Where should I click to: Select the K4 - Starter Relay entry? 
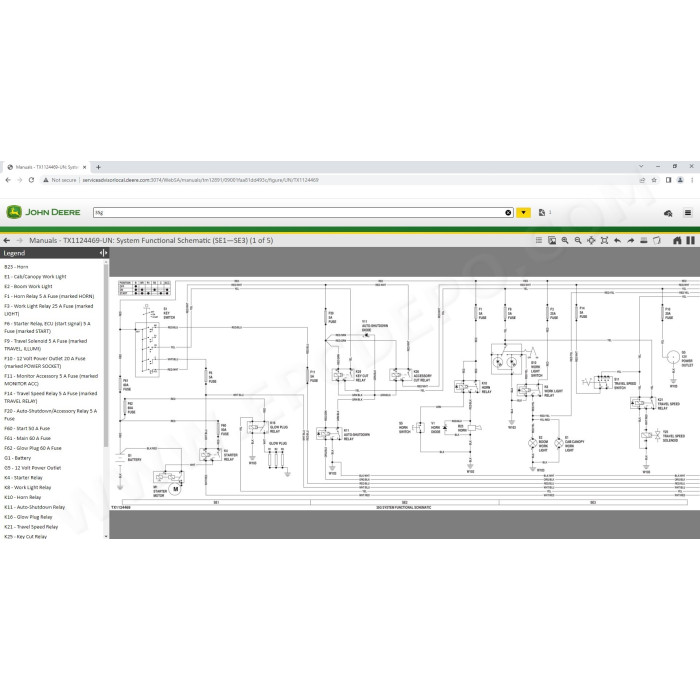click(x=23, y=477)
